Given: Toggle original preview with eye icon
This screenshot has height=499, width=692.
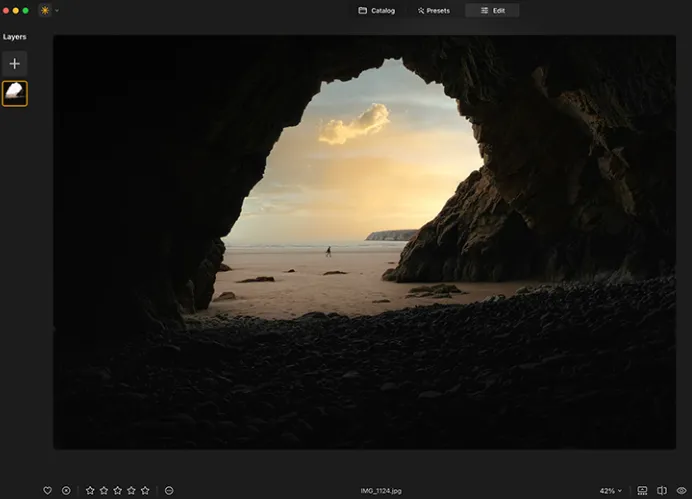Looking at the screenshot, I should 681,491.
